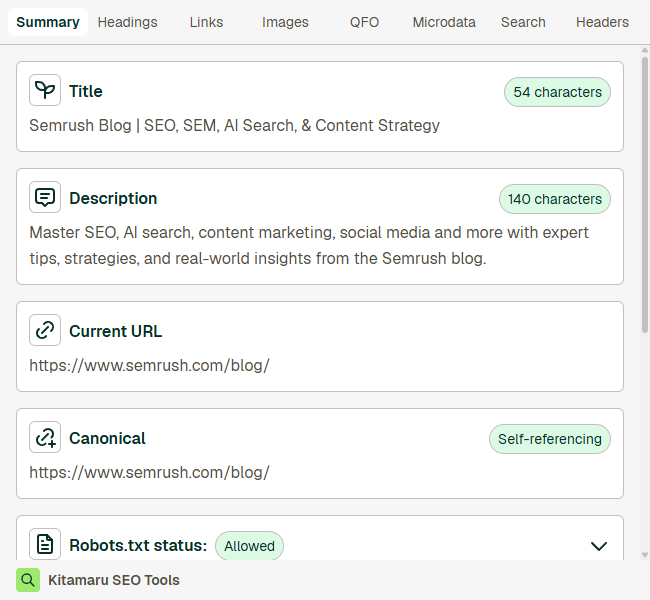This screenshot has width=650, height=600.
Task: Click the 'Title' card heading
Action: 86,91
